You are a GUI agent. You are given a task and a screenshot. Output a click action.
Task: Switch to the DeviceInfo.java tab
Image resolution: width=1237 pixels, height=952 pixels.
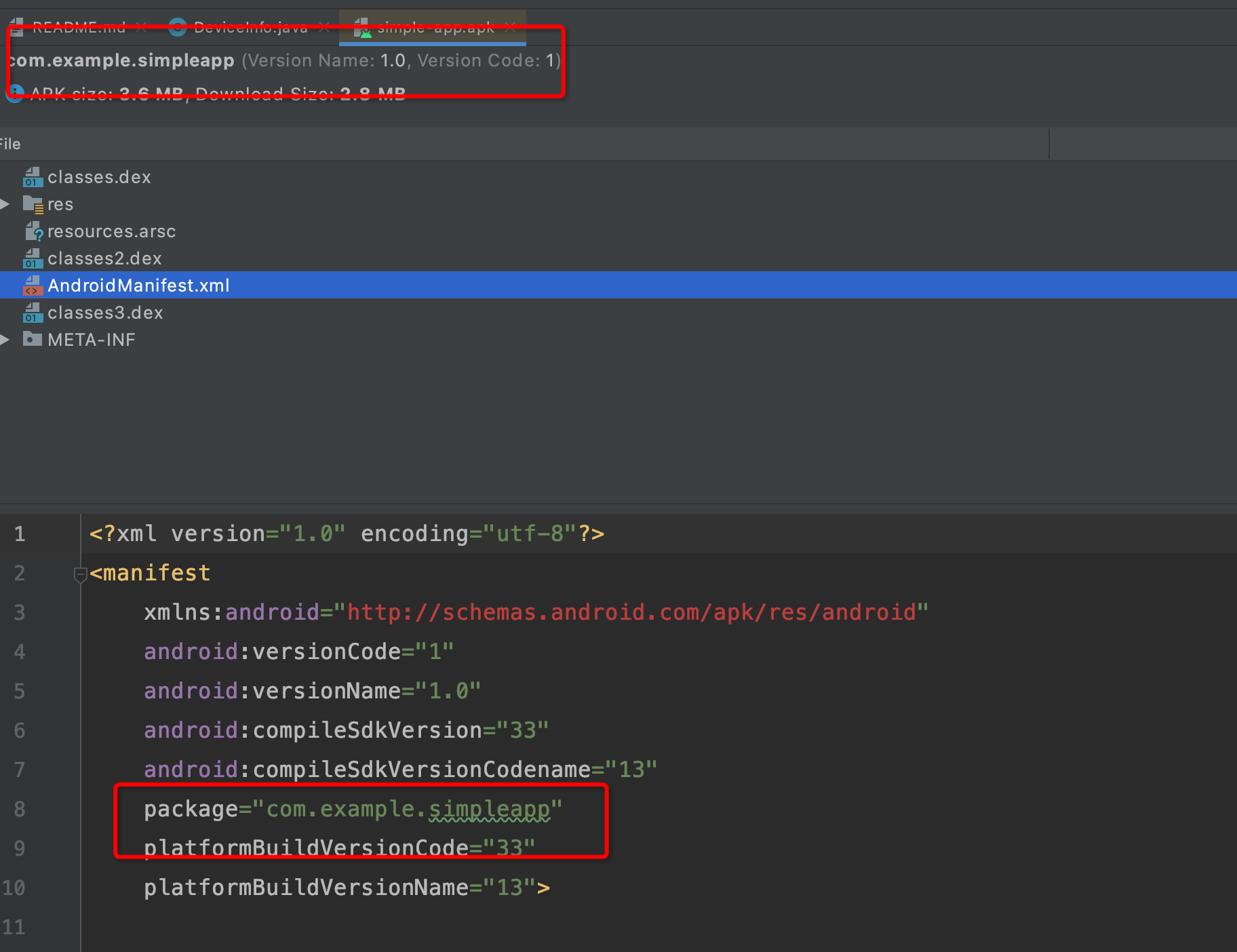(250, 28)
